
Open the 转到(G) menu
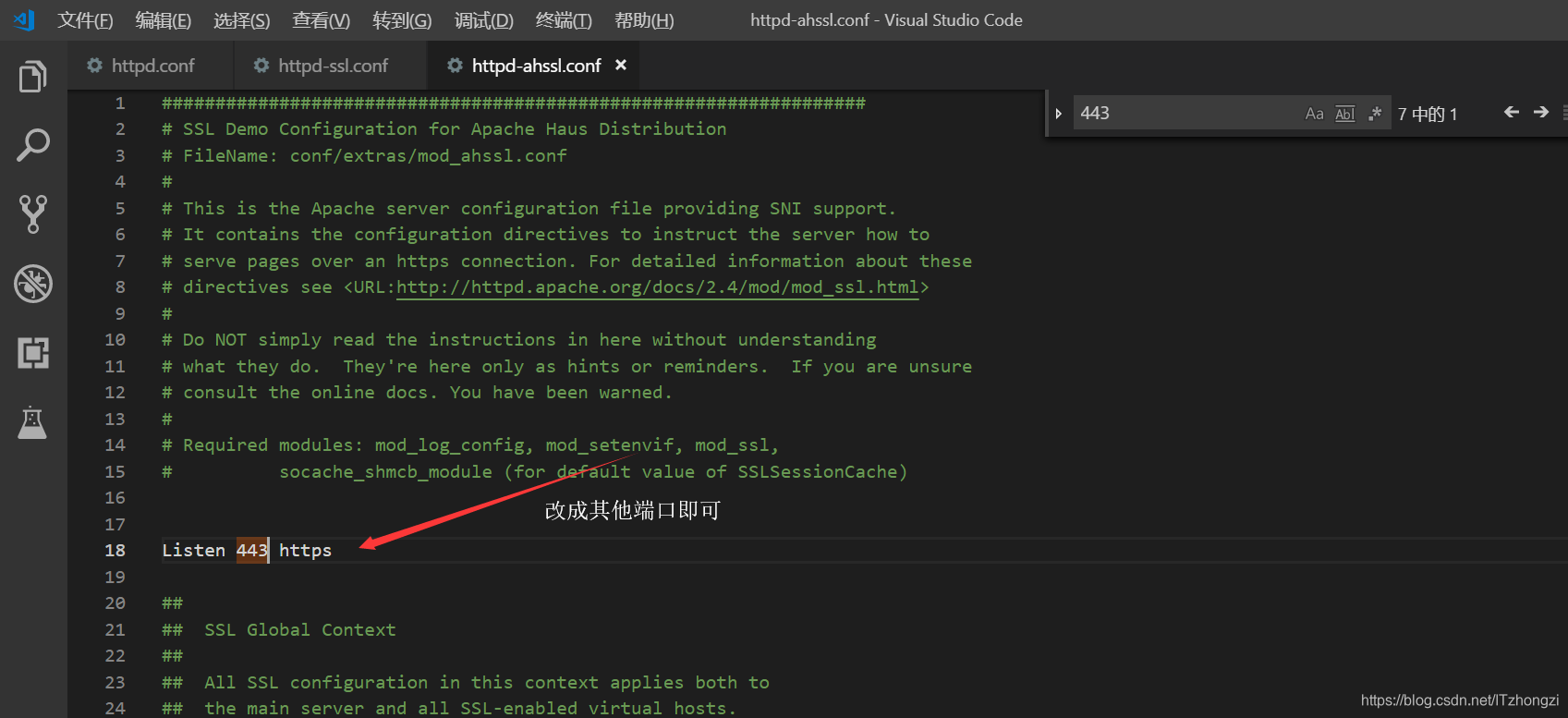(402, 20)
